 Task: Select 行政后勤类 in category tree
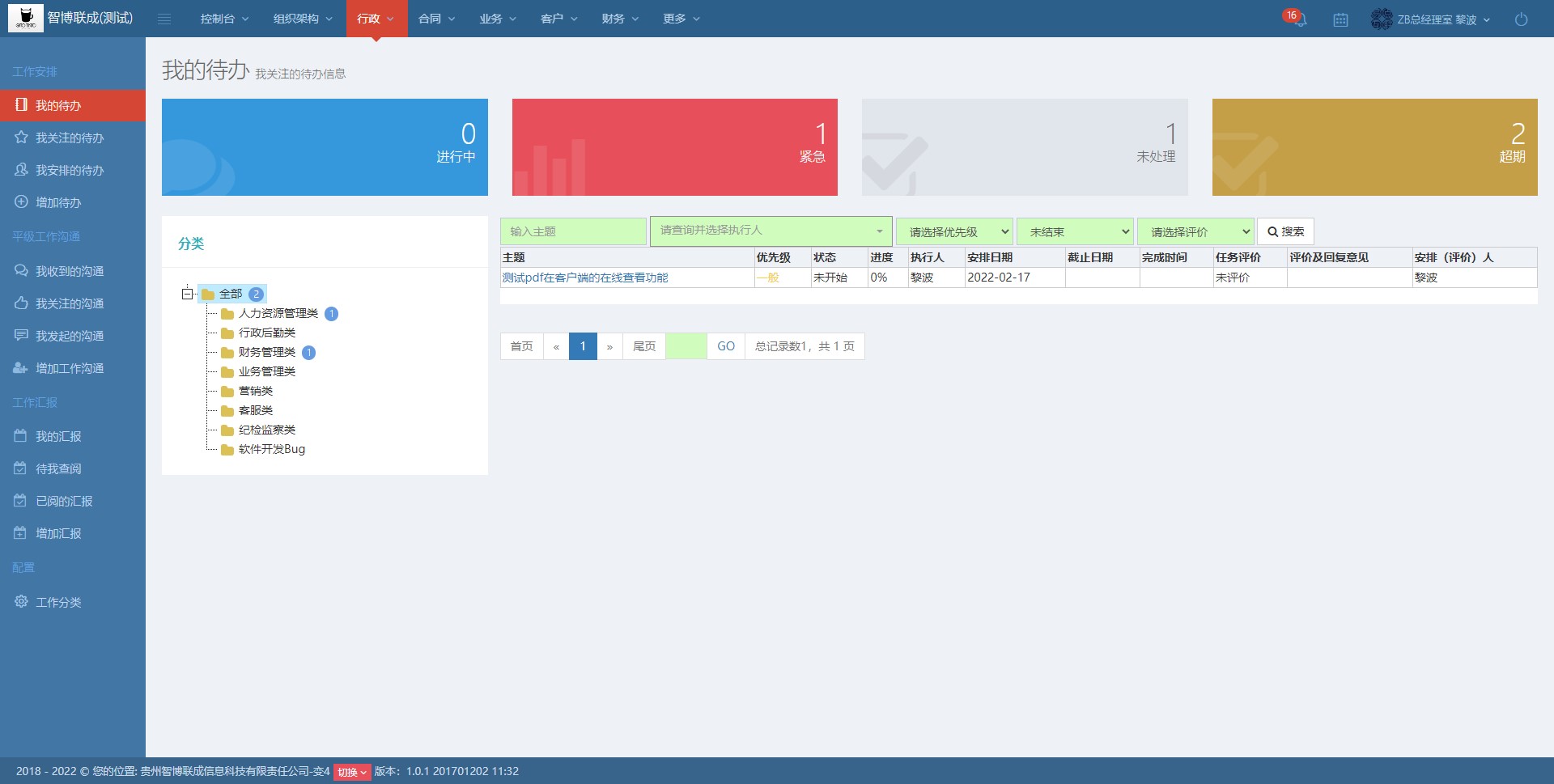[x=267, y=333]
